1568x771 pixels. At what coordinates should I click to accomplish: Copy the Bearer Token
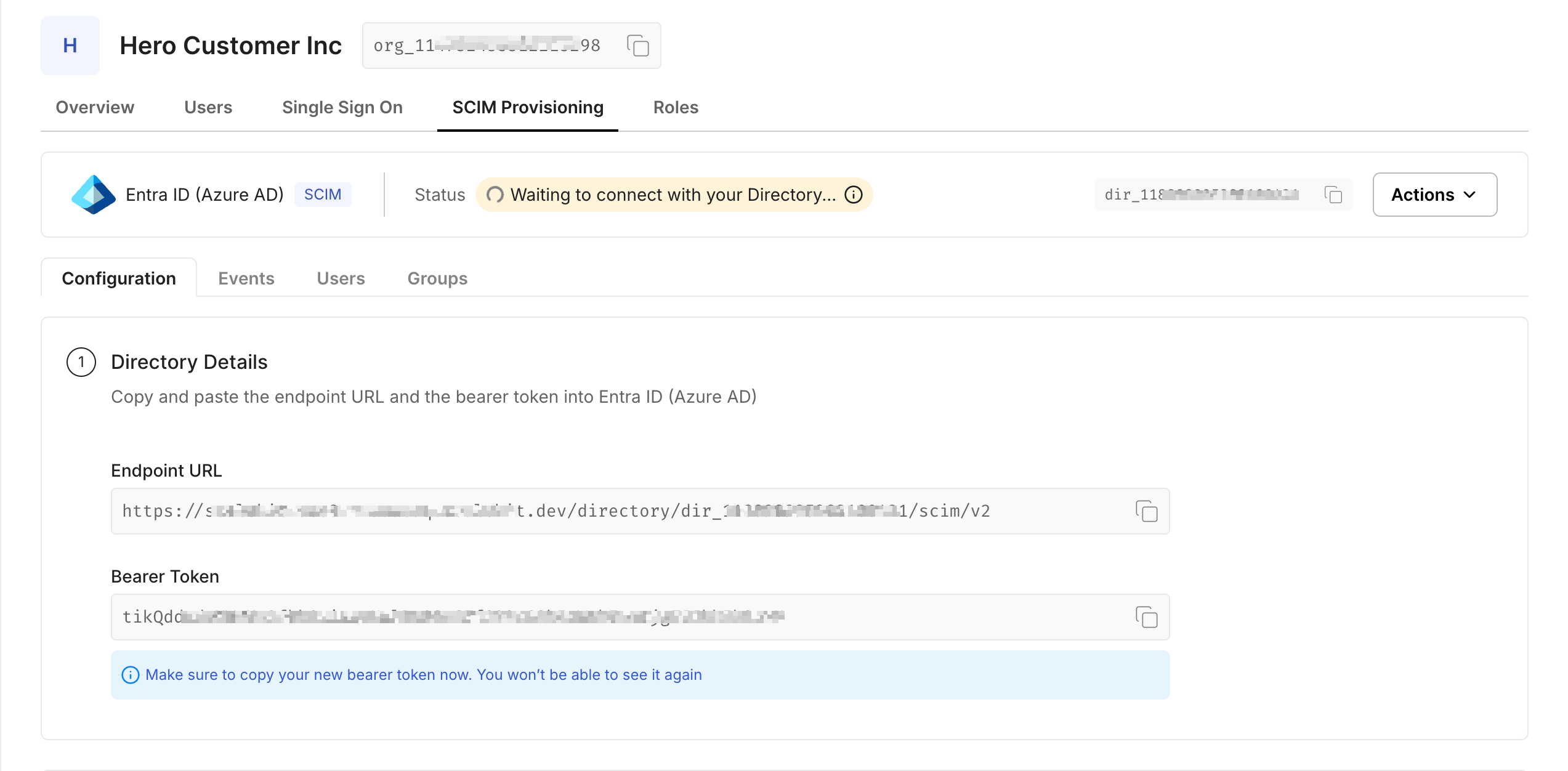click(x=1146, y=617)
